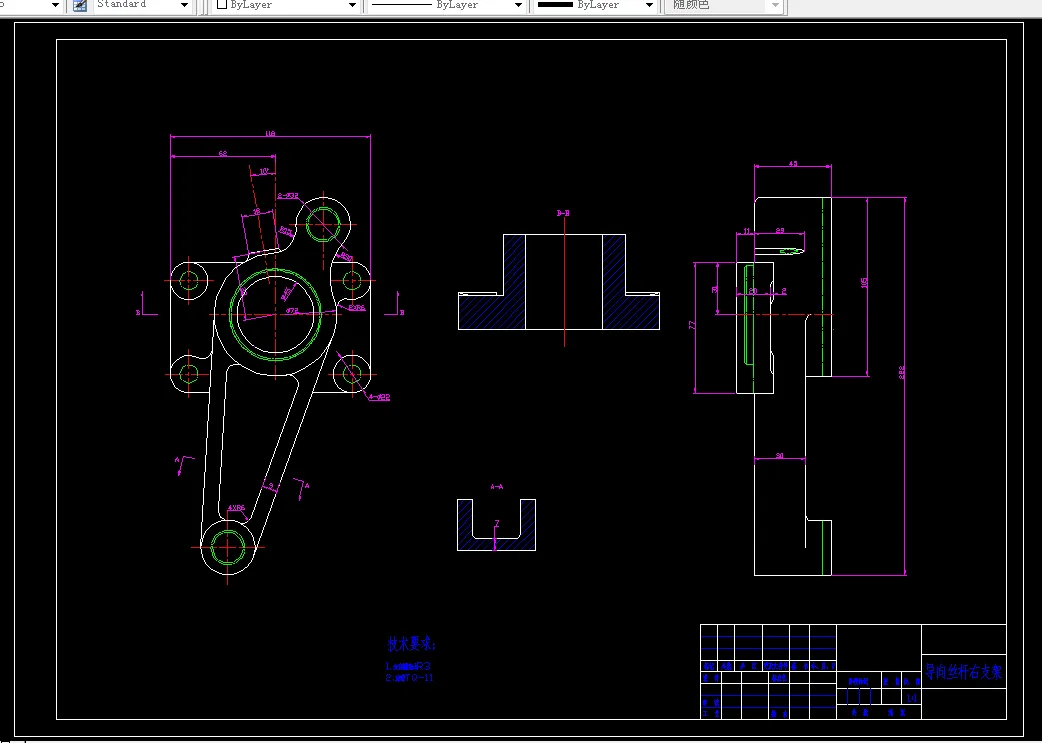Select the 7 depth dimension in A-A section

[496, 524]
